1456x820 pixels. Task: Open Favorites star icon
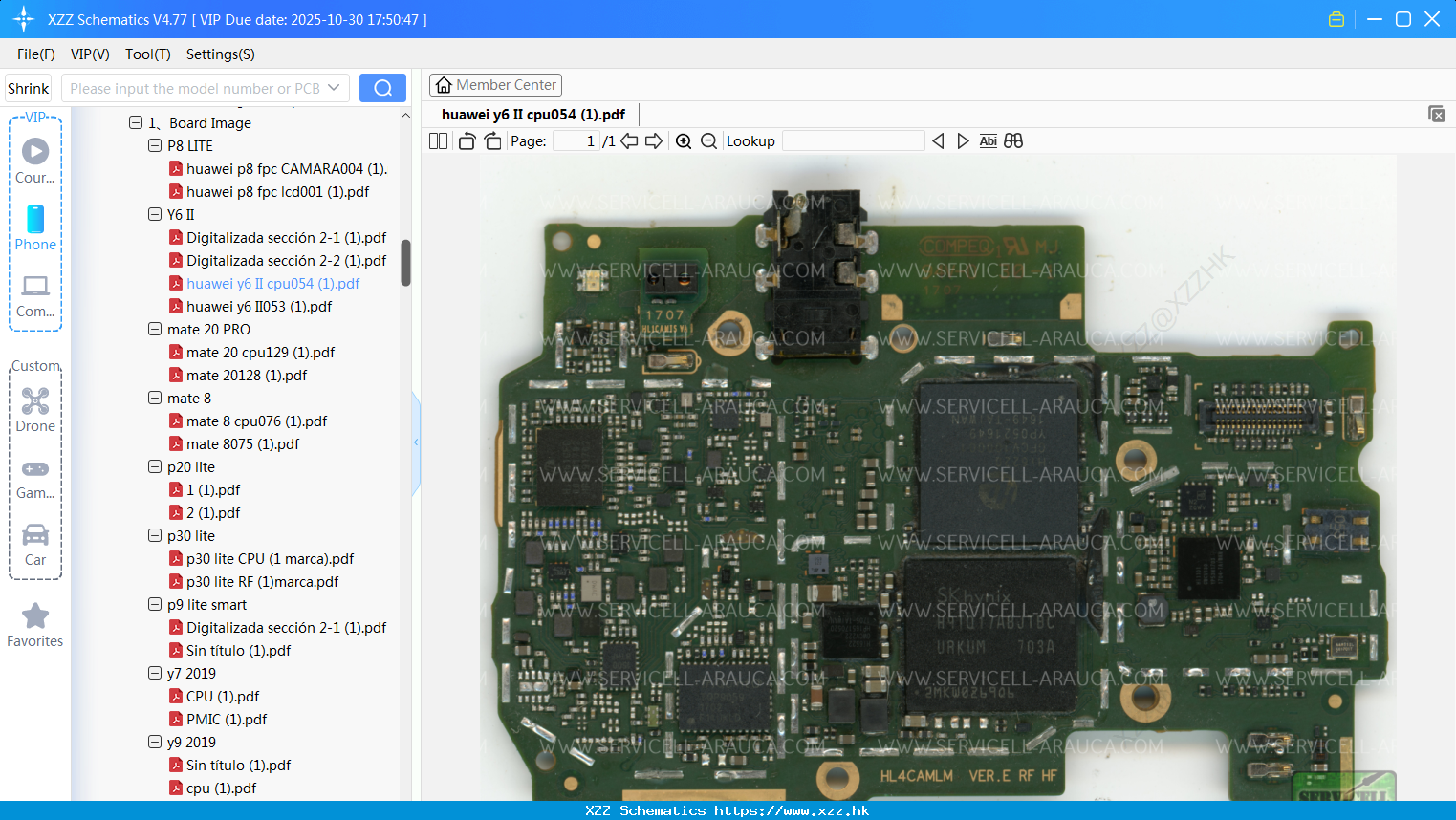(x=35, y=625)
